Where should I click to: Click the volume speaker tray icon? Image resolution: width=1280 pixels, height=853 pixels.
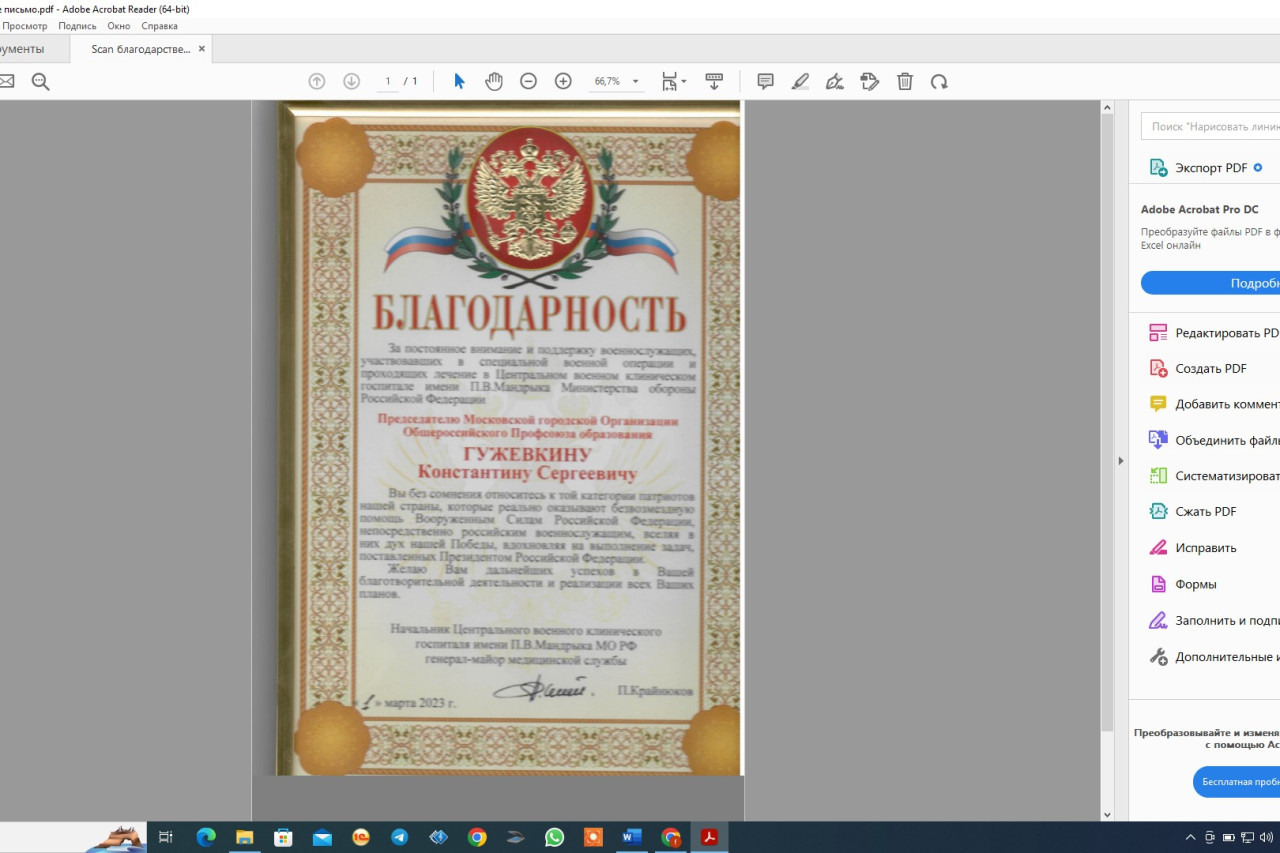pos(1267,837)
